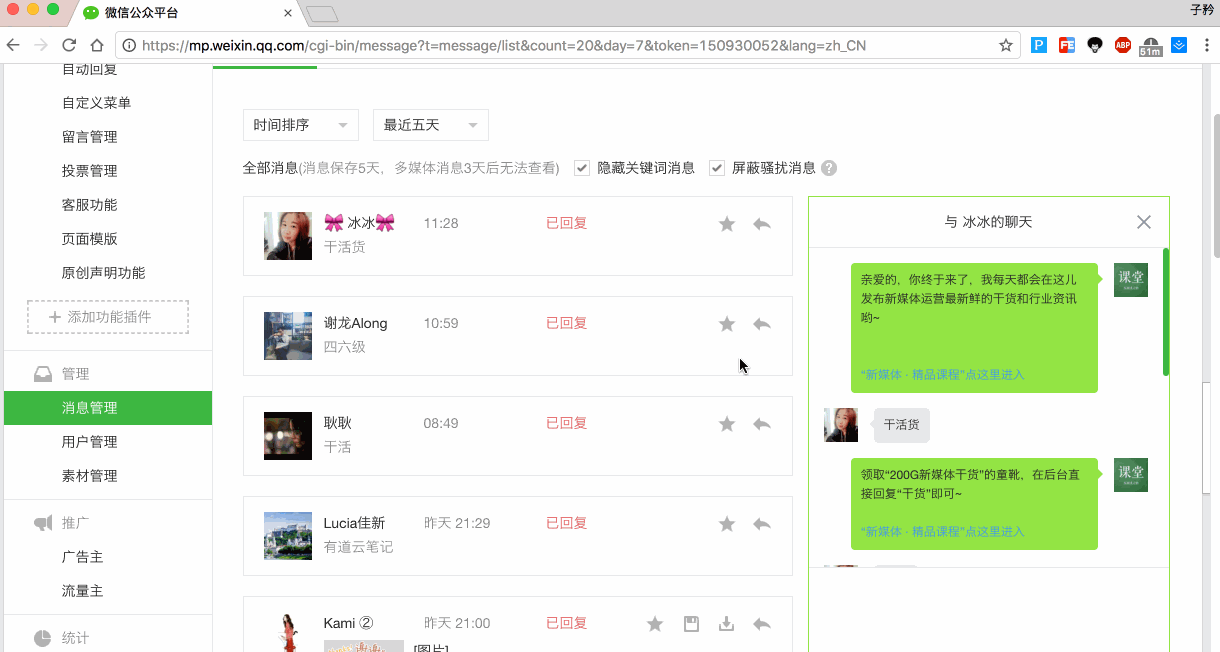
Task: Toggle the 隐藏关键词消息 checkbox
Action: 582,168
